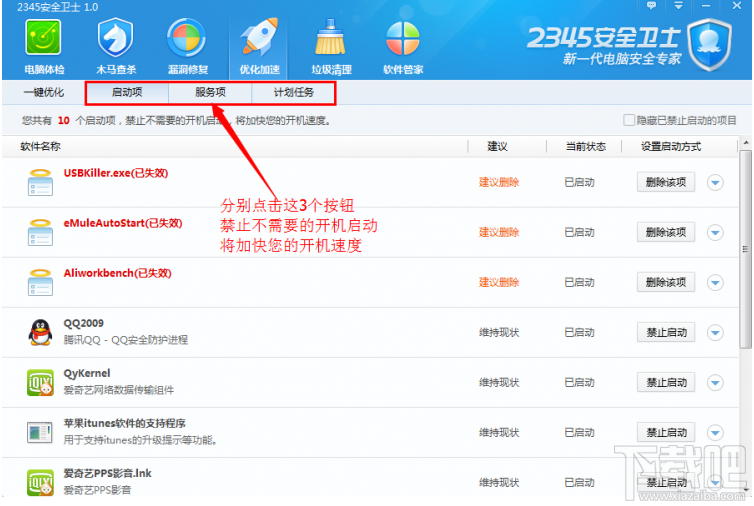754x506 pixels.
Task: Click the 设置启动方式 column header
Action: click(x=671, y=147)
